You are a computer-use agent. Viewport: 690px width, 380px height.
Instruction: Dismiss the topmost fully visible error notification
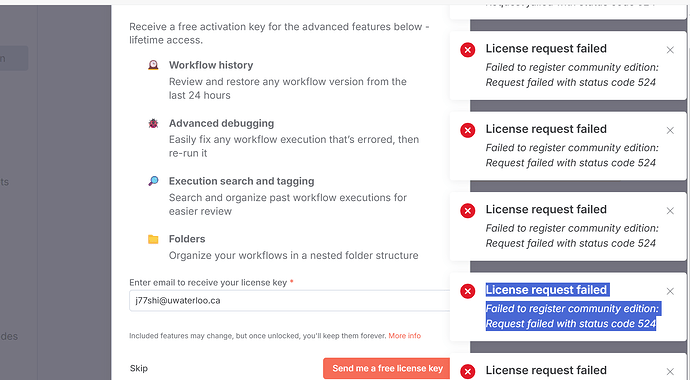pos(670,50)
